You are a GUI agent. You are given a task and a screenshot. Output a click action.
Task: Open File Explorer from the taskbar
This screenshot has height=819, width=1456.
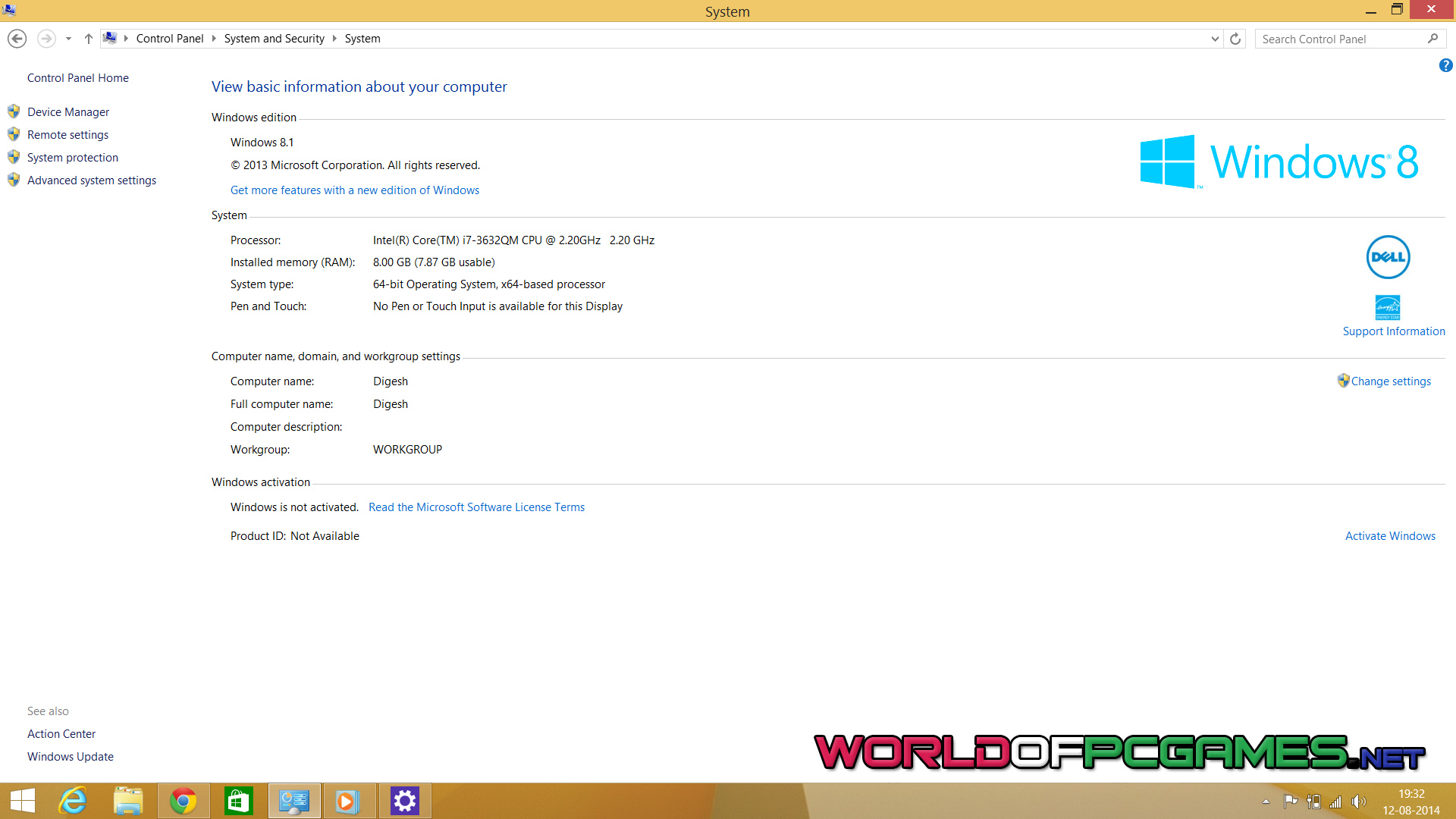(128, 801)
